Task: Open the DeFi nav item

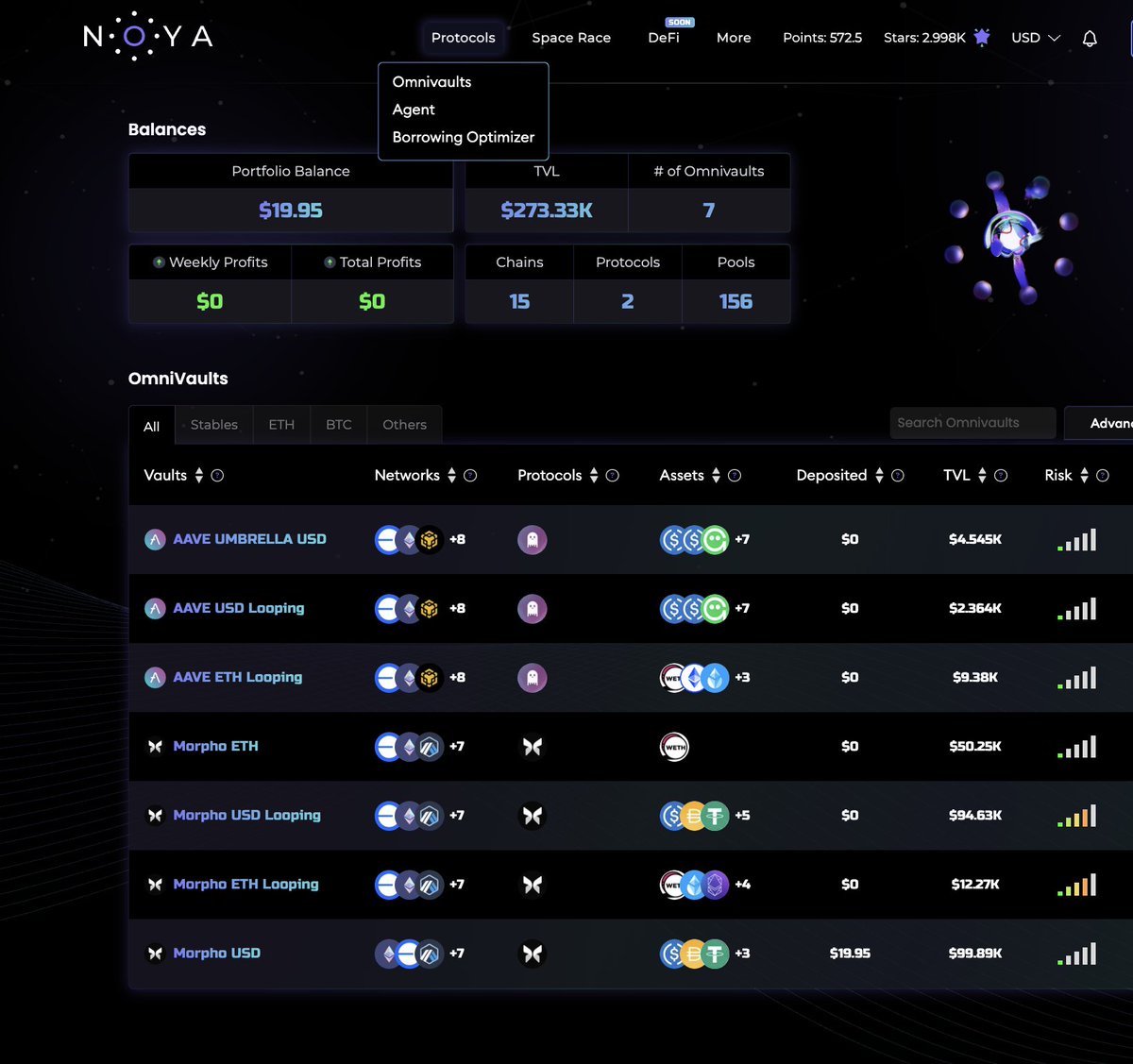Action: click(x=664, y=38)
